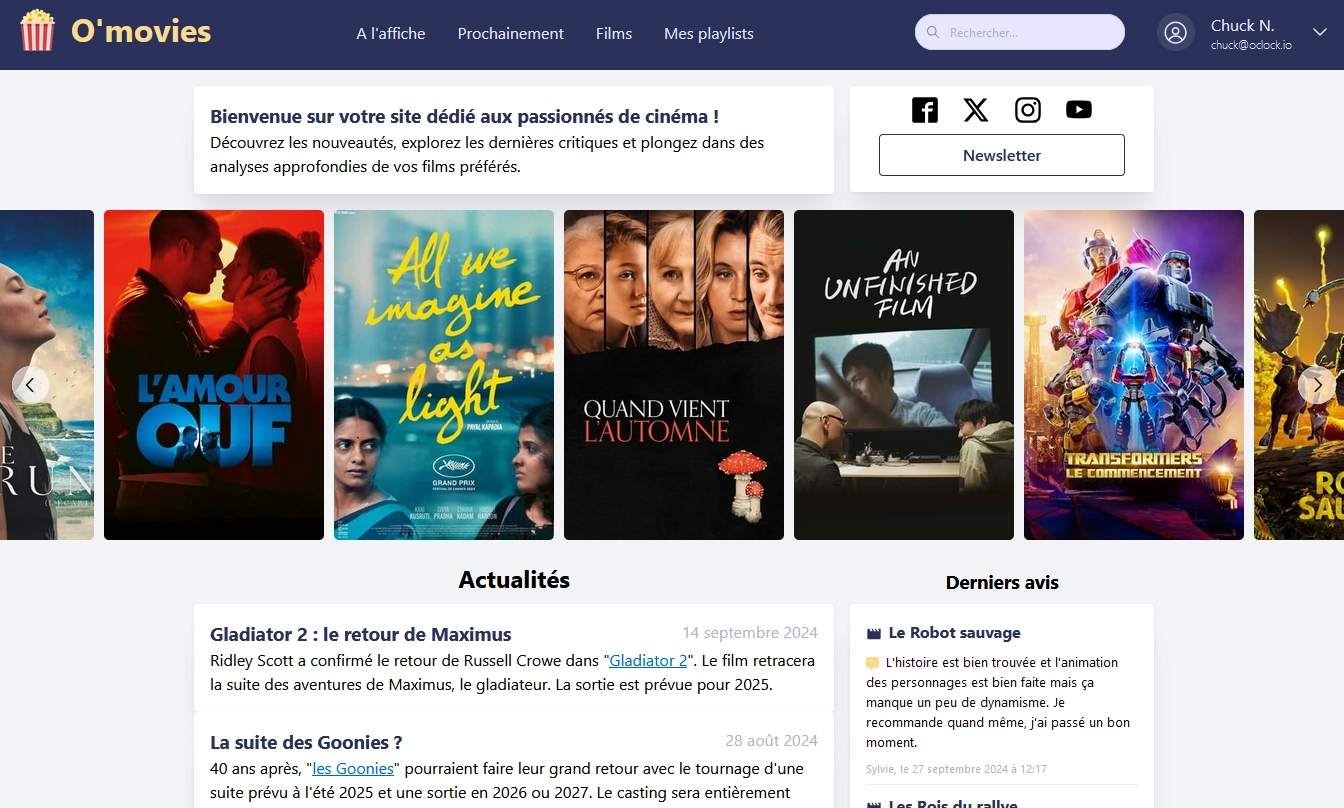Click the Chuck N. user name
The width and height of the screenshot is (1344, 808).
click(x=1242, y=26)
